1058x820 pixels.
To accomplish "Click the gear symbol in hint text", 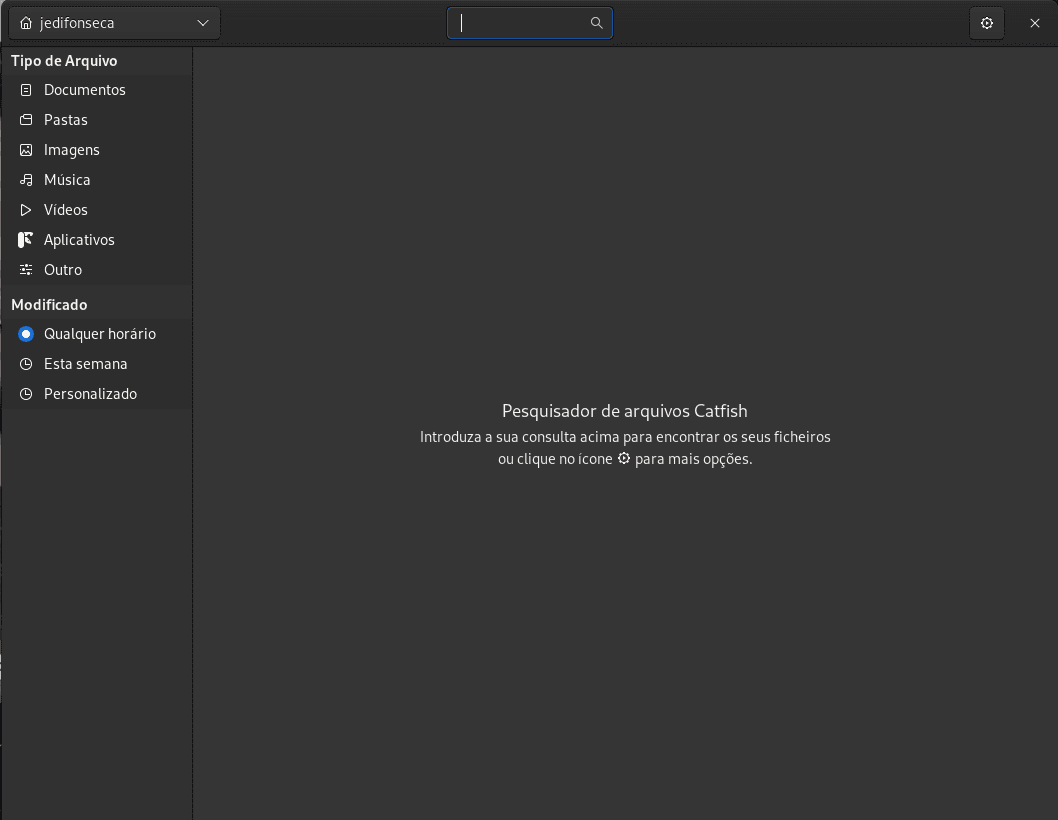I will click(x=624, y=458).
